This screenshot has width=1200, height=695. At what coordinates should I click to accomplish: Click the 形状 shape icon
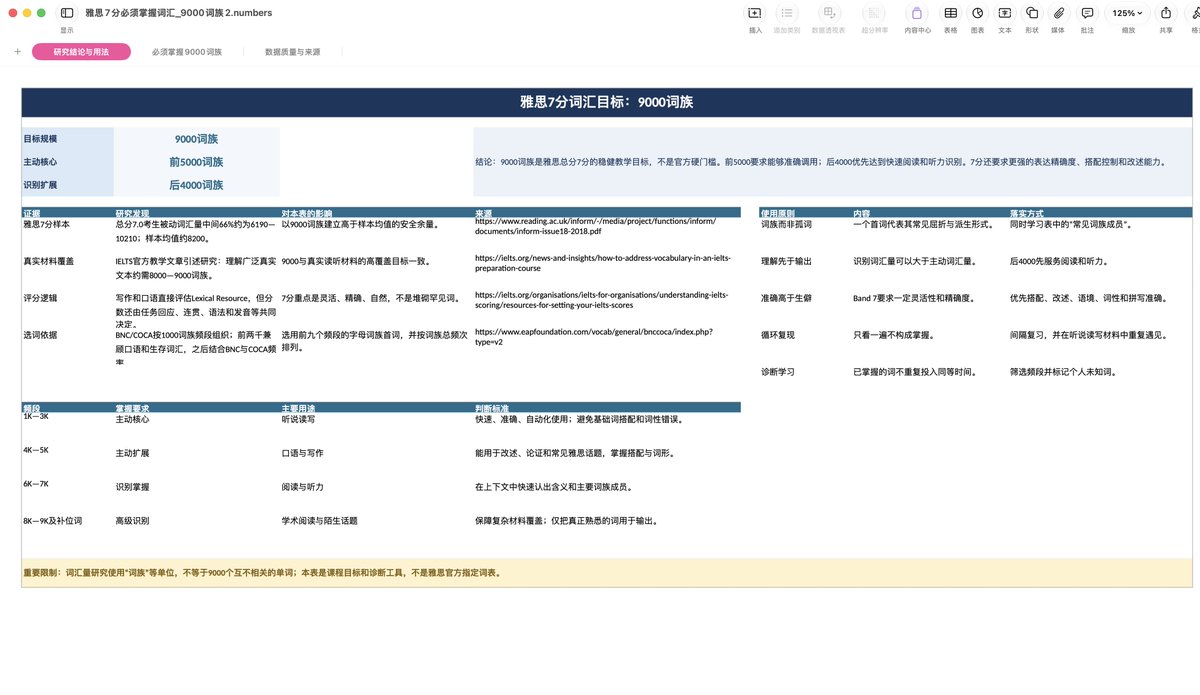[1031, 13]
